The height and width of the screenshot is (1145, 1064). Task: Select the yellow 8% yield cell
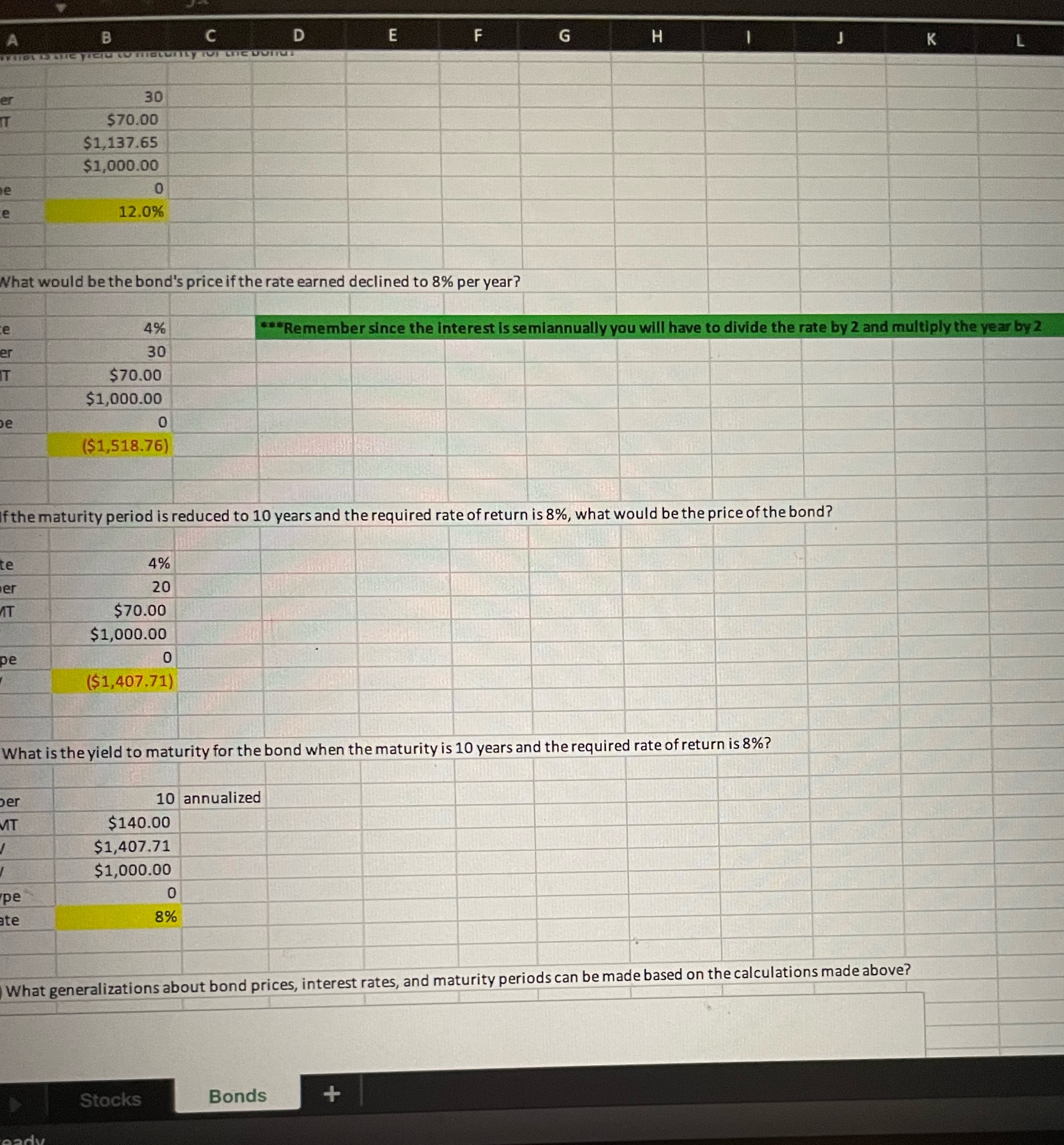(118, 916)
